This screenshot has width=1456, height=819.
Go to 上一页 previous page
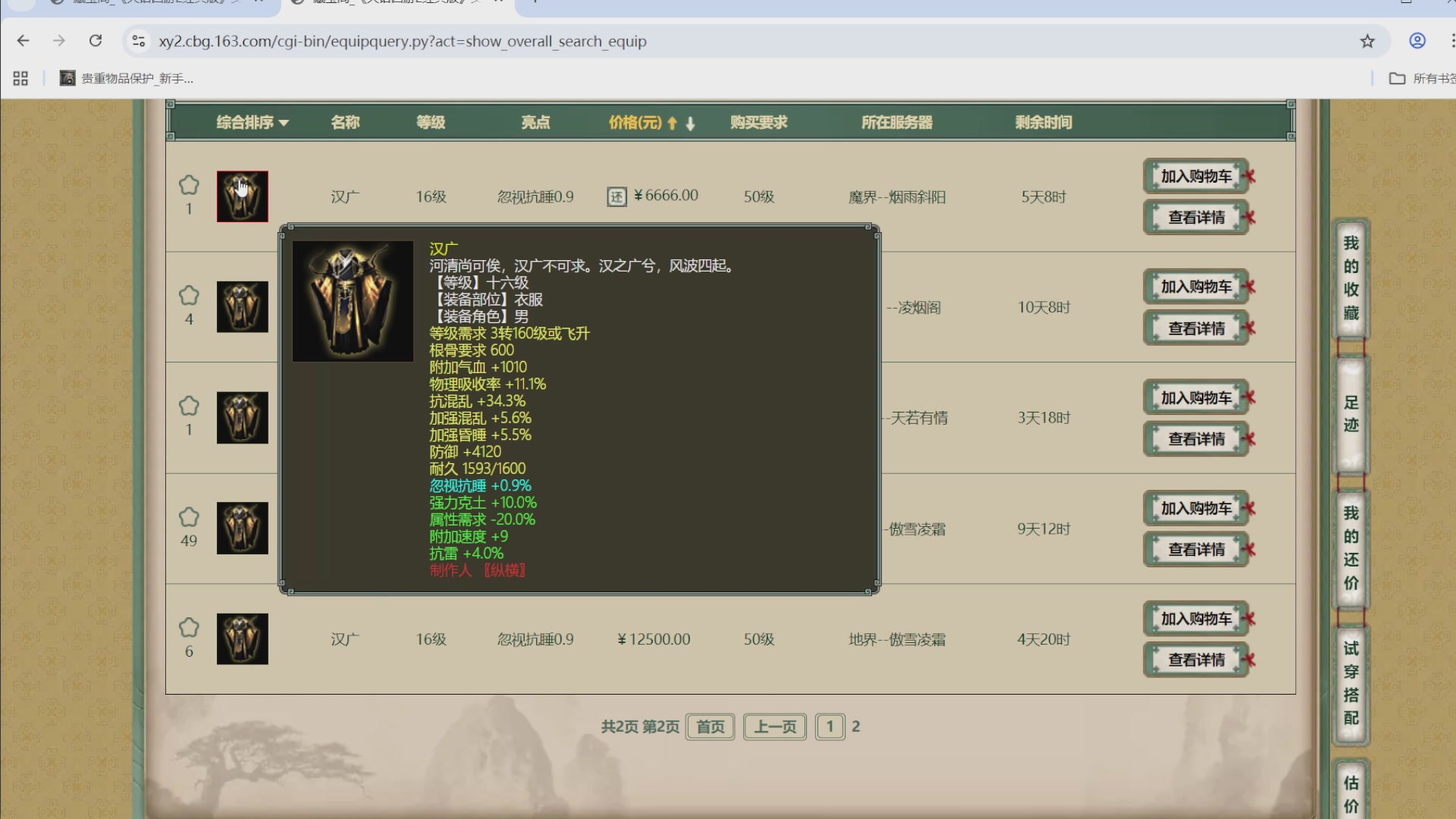[x=774, y=726]
